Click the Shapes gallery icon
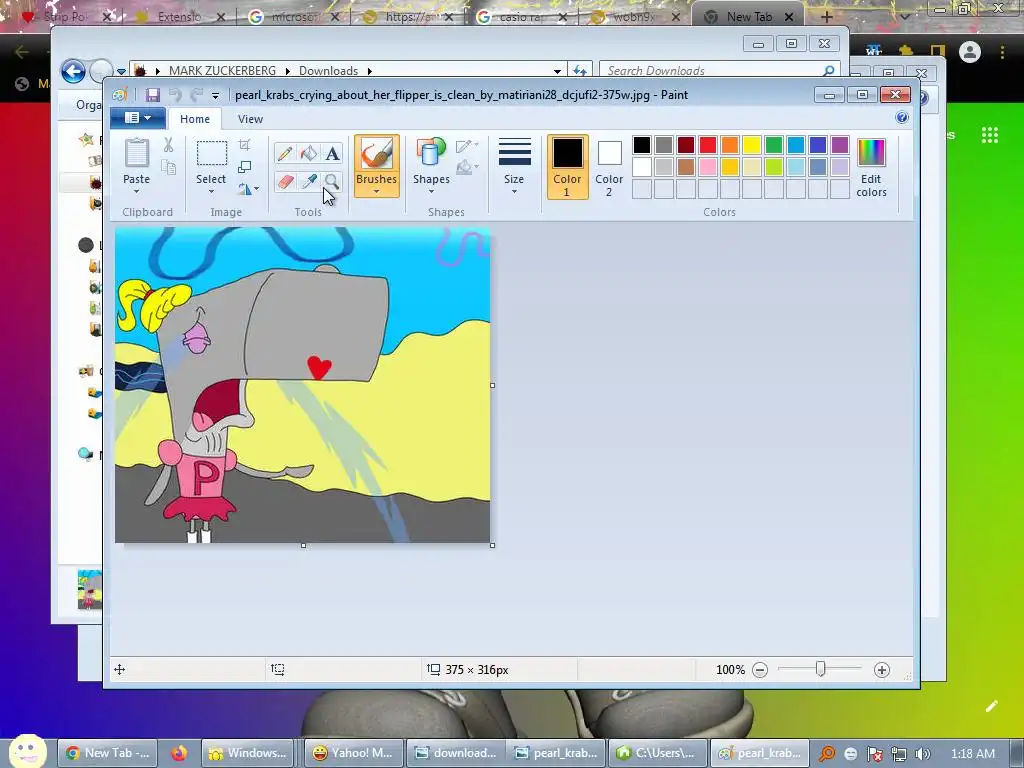Viewport: 1024px width, 768px height. point(431,153)
